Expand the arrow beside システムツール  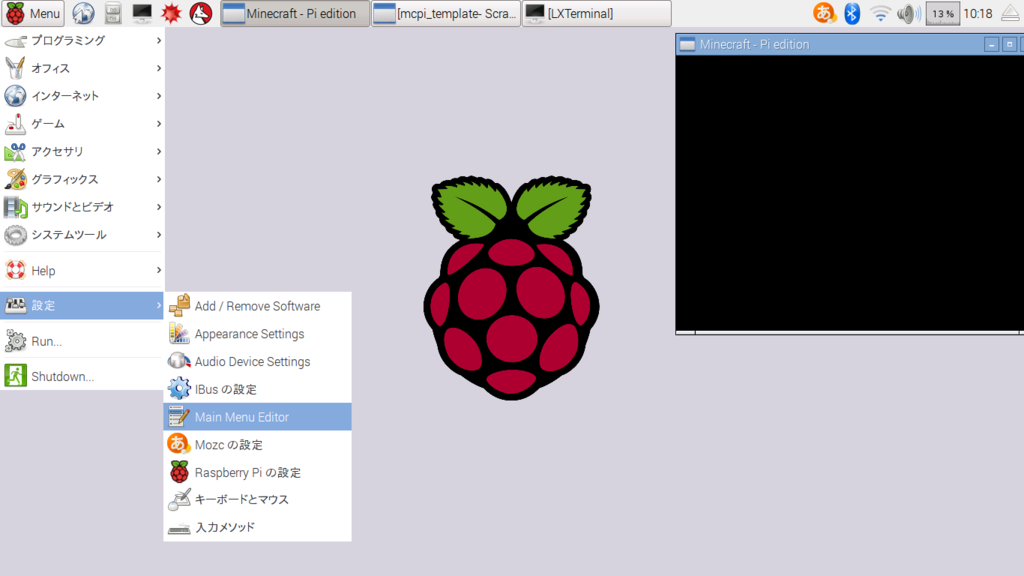[159, 234]
